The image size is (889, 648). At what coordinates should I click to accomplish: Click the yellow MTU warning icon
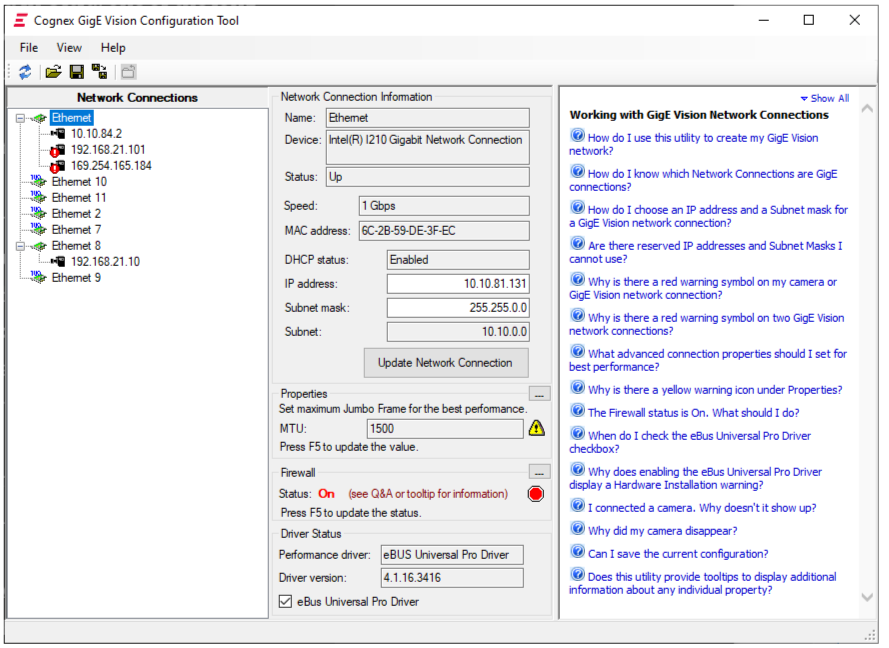pyautogui.click(x=538, y=428)
